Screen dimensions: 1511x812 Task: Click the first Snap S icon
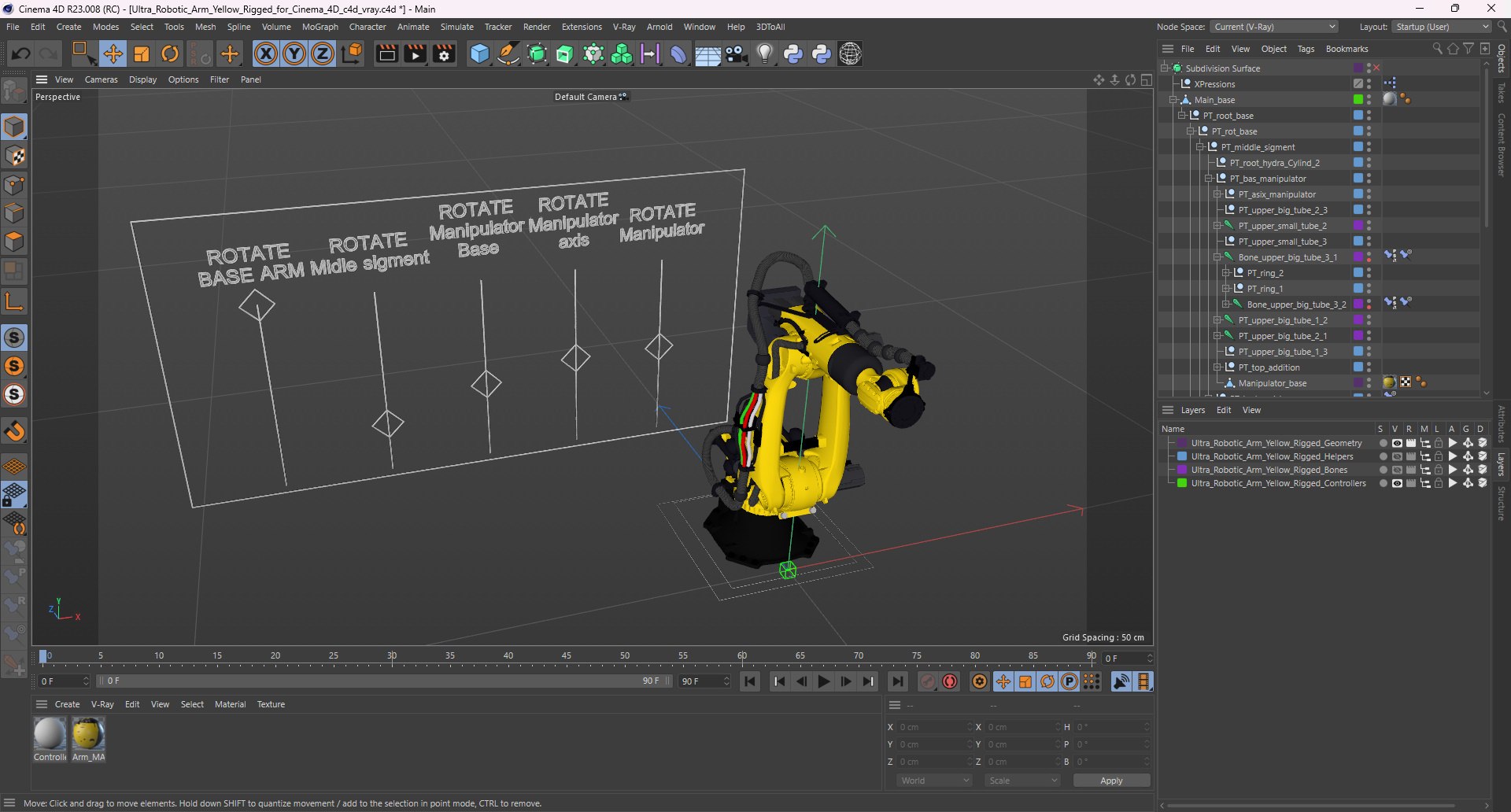point(15,338)
